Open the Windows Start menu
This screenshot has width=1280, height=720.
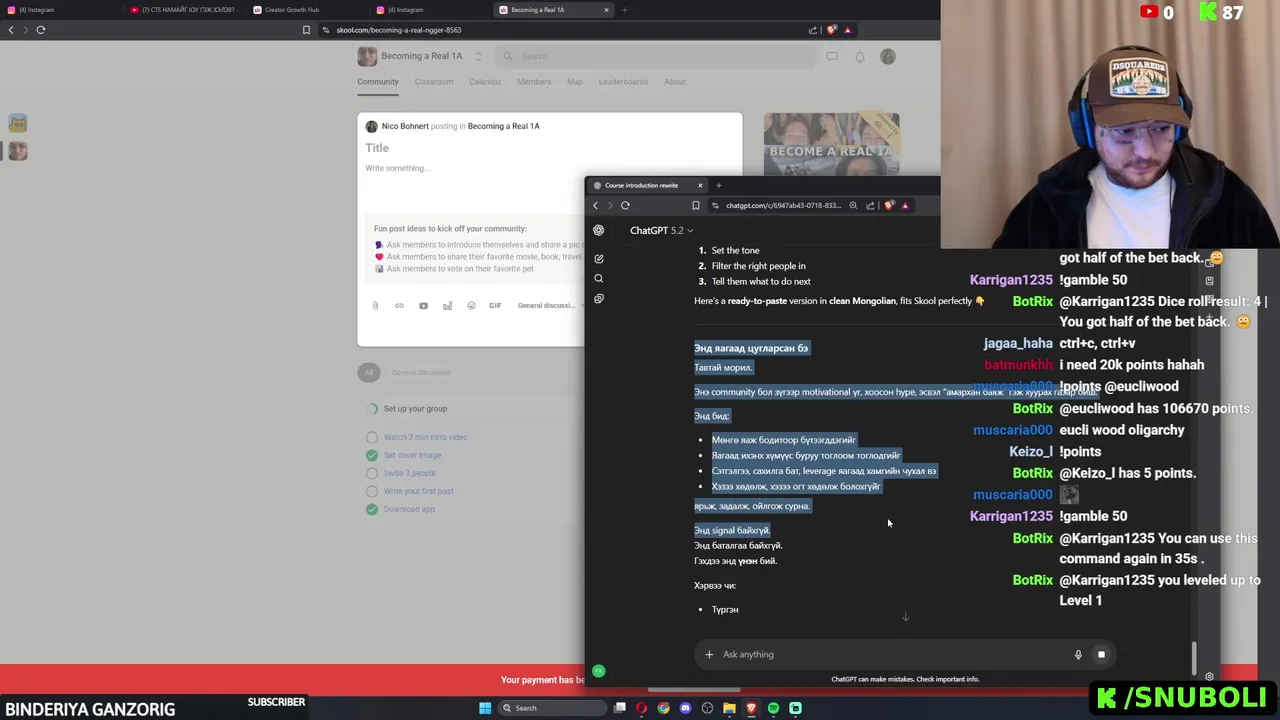(x=485, y=708)
